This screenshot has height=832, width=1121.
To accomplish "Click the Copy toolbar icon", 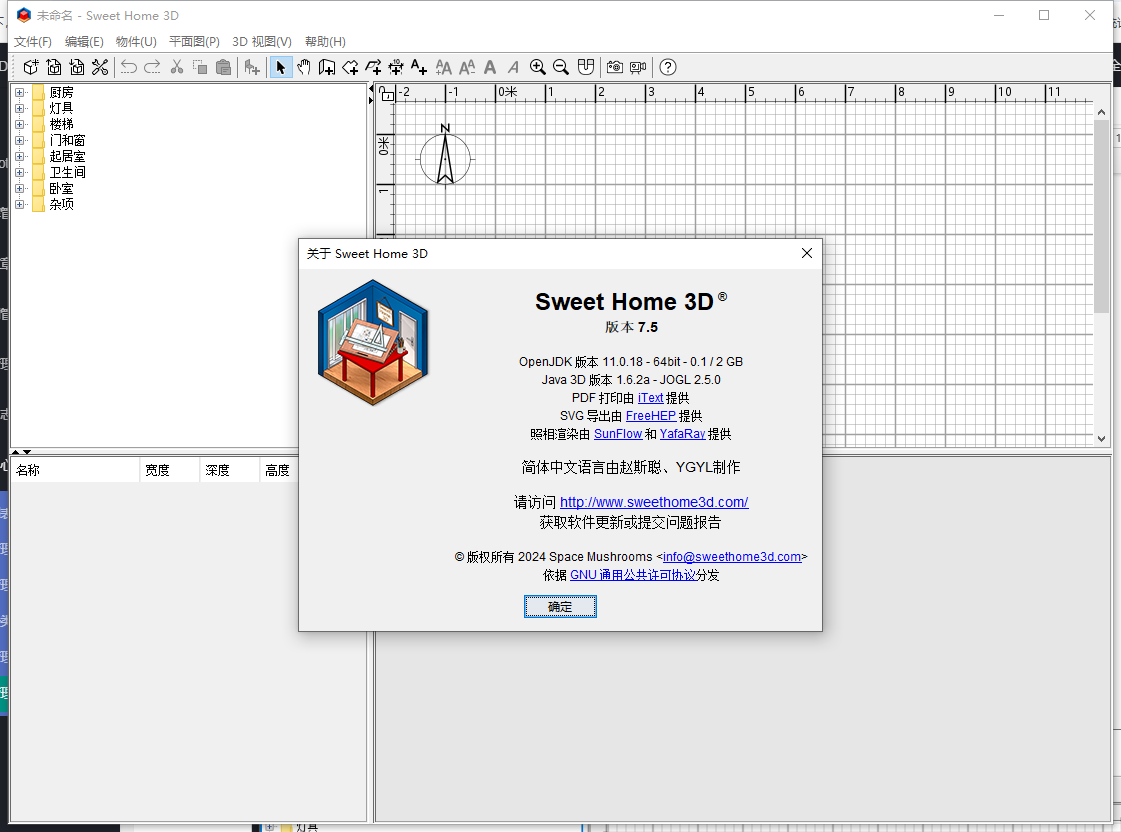I will [200, 67].
